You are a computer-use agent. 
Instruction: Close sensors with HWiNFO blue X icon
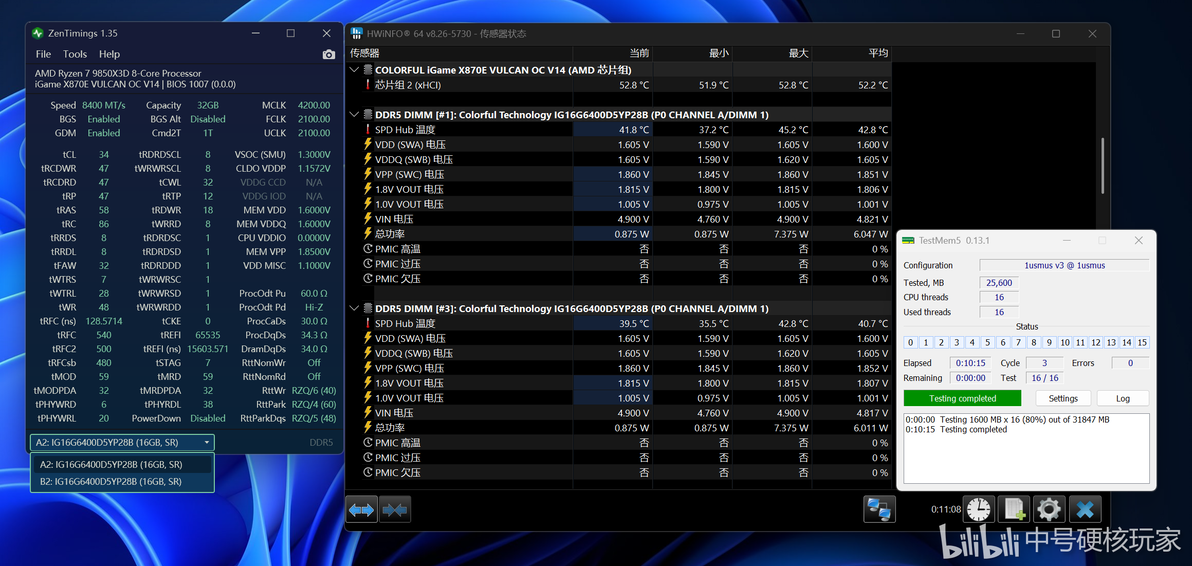pyautogui.click(x=1085, y=509)
